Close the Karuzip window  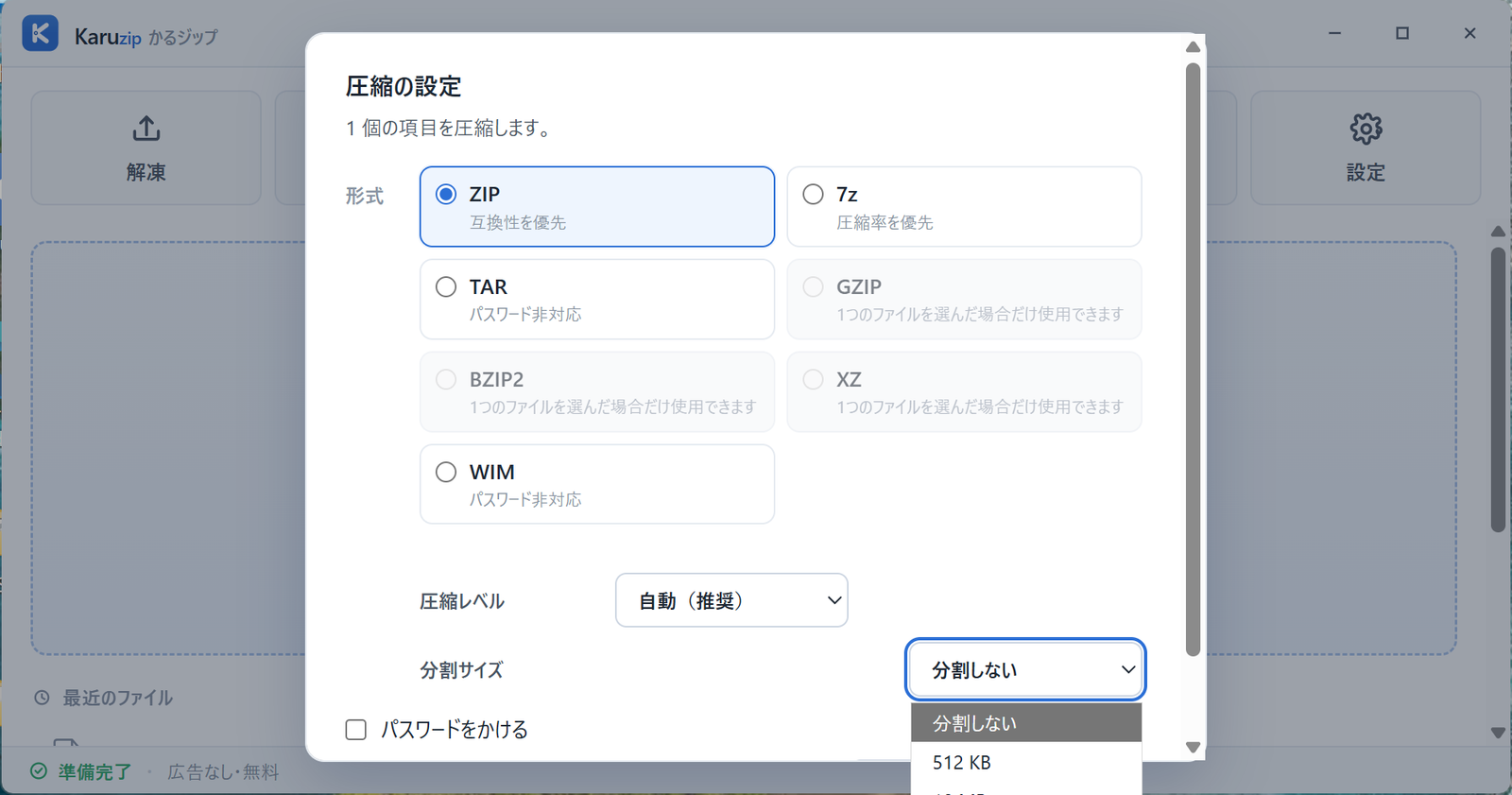[x=1469, y=33]
